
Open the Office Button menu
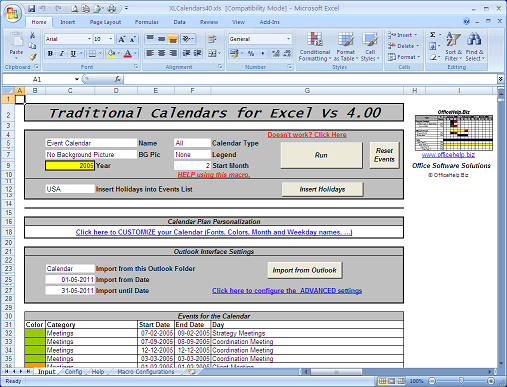coord(13,13)
